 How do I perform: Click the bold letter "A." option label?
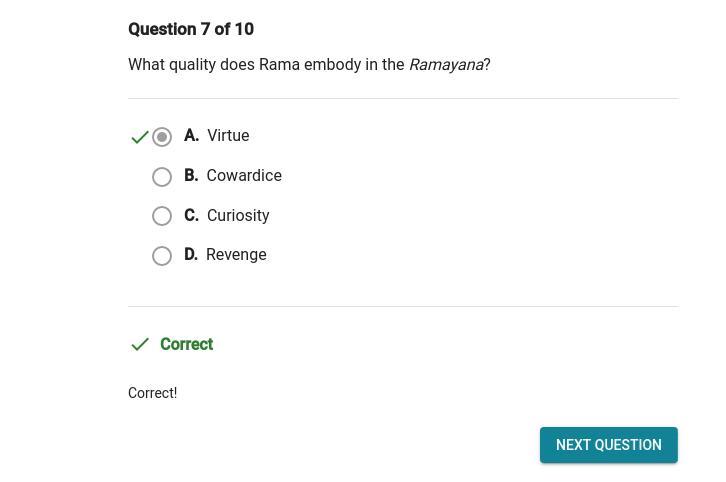[191, 136]
